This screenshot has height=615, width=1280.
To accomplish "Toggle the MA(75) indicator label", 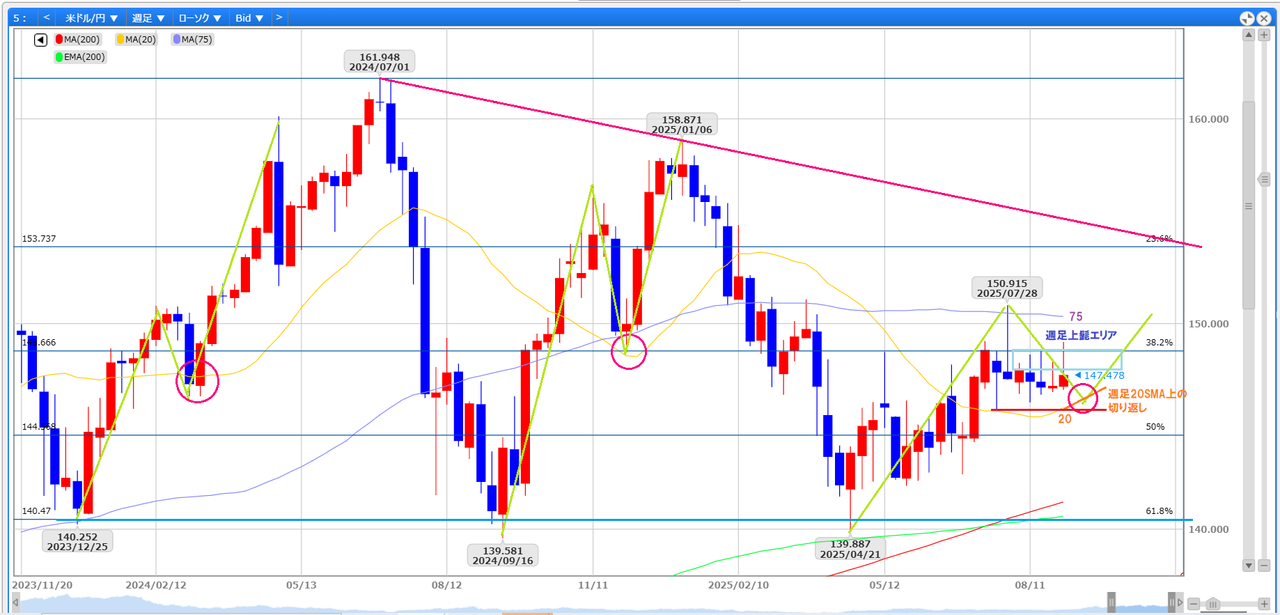I will pyautogui.click(x=195, y=40).
